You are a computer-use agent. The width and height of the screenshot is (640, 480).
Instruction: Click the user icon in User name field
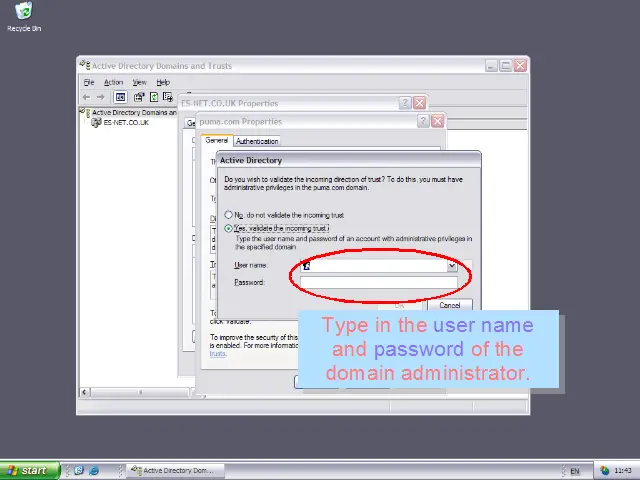pyautogui.click(x=307, y=266)
